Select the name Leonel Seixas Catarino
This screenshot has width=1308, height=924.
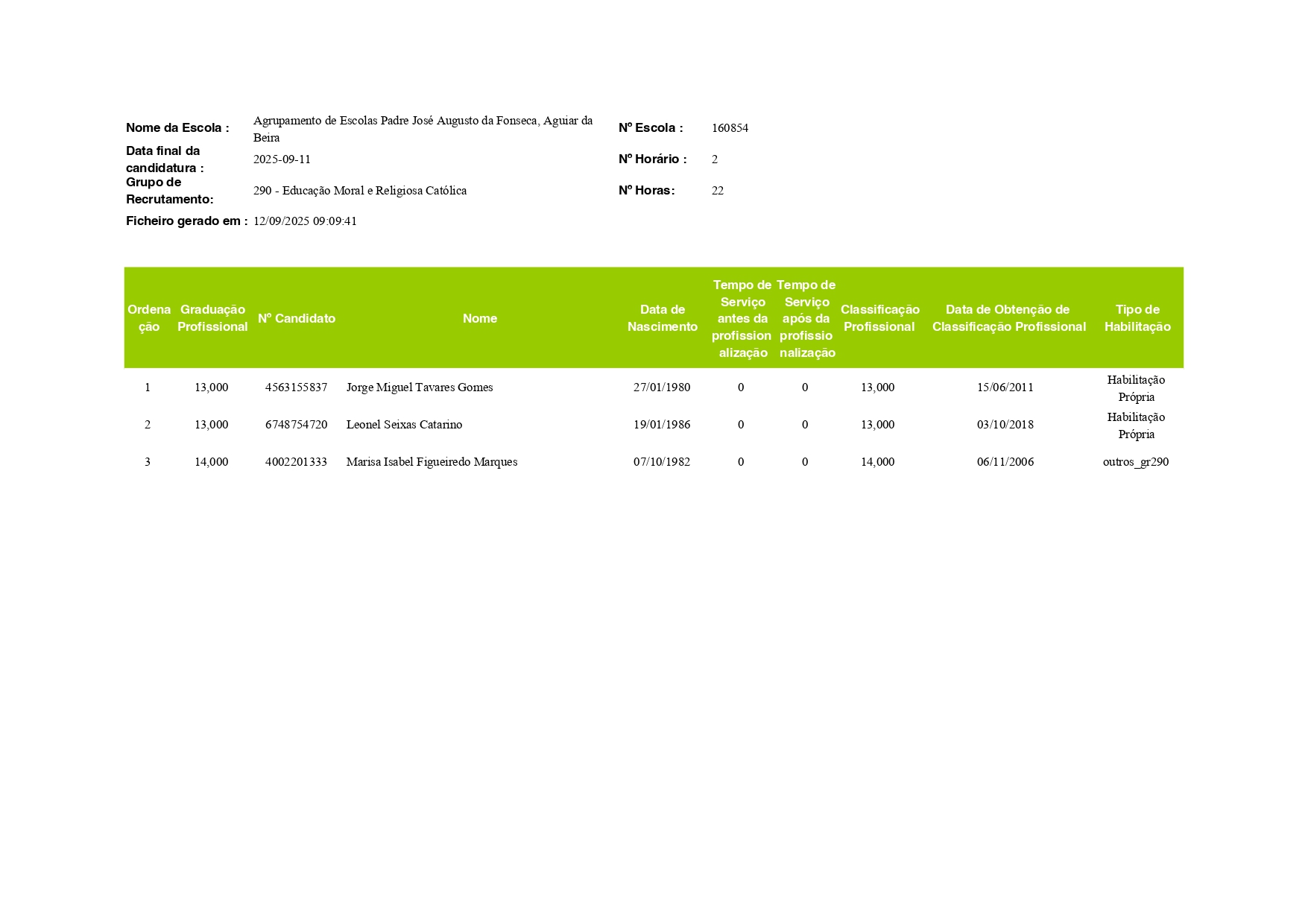404,425
